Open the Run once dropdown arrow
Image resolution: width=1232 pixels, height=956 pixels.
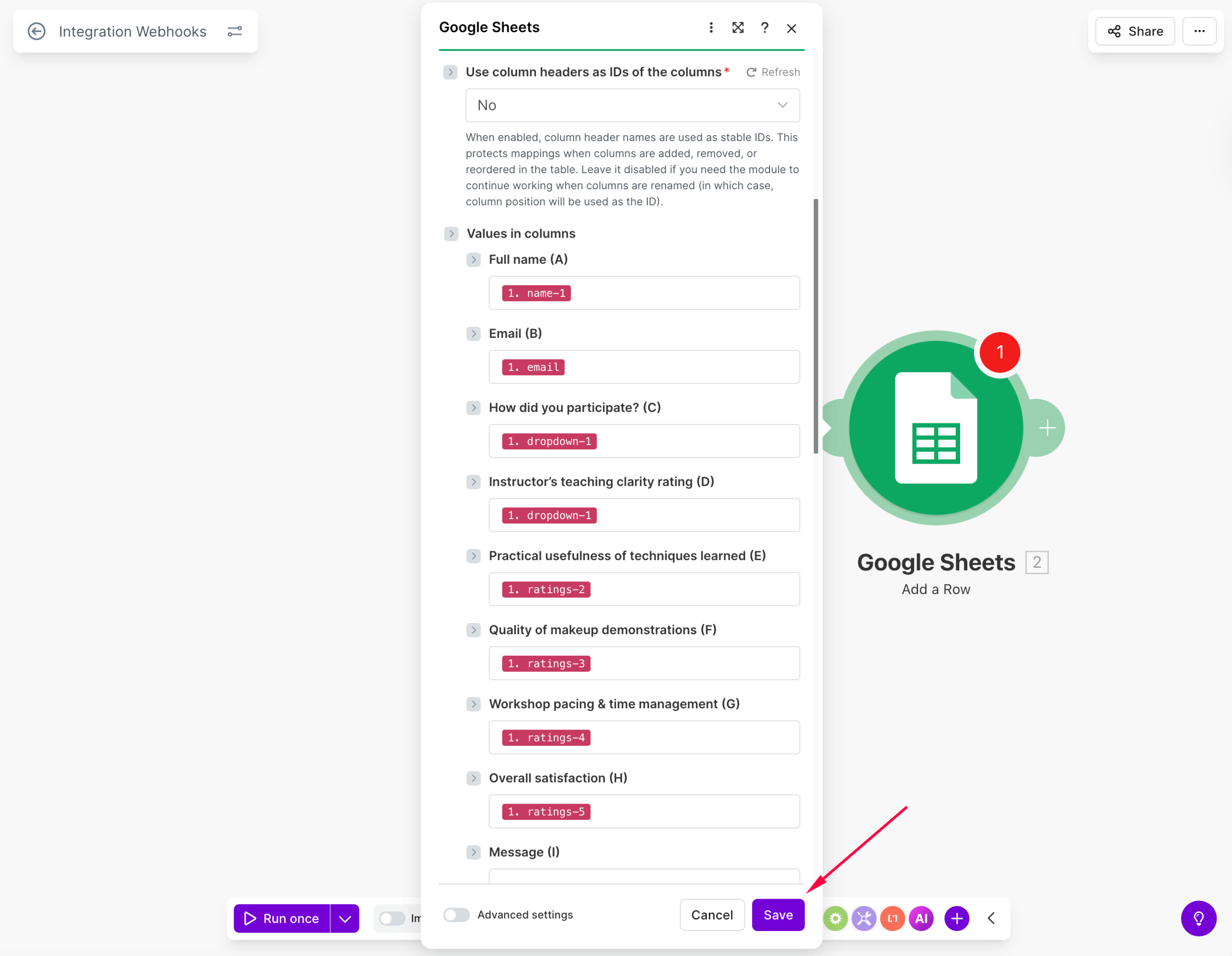[345, 919]
